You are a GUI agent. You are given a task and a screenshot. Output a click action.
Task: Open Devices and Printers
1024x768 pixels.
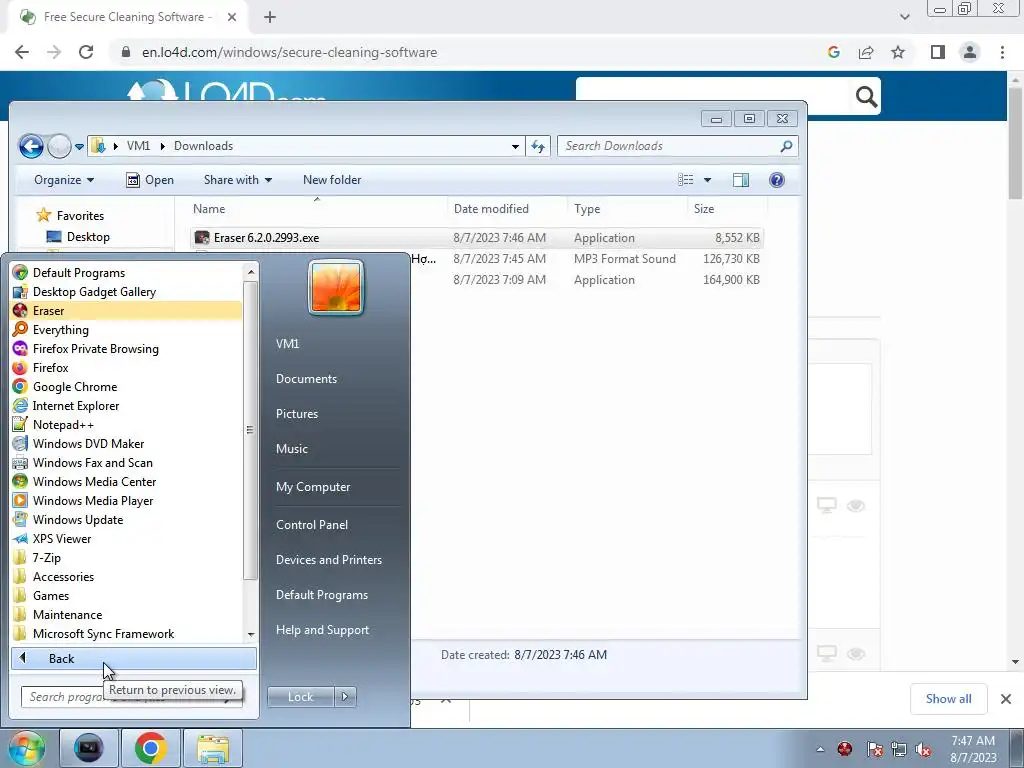click(328, 560)
